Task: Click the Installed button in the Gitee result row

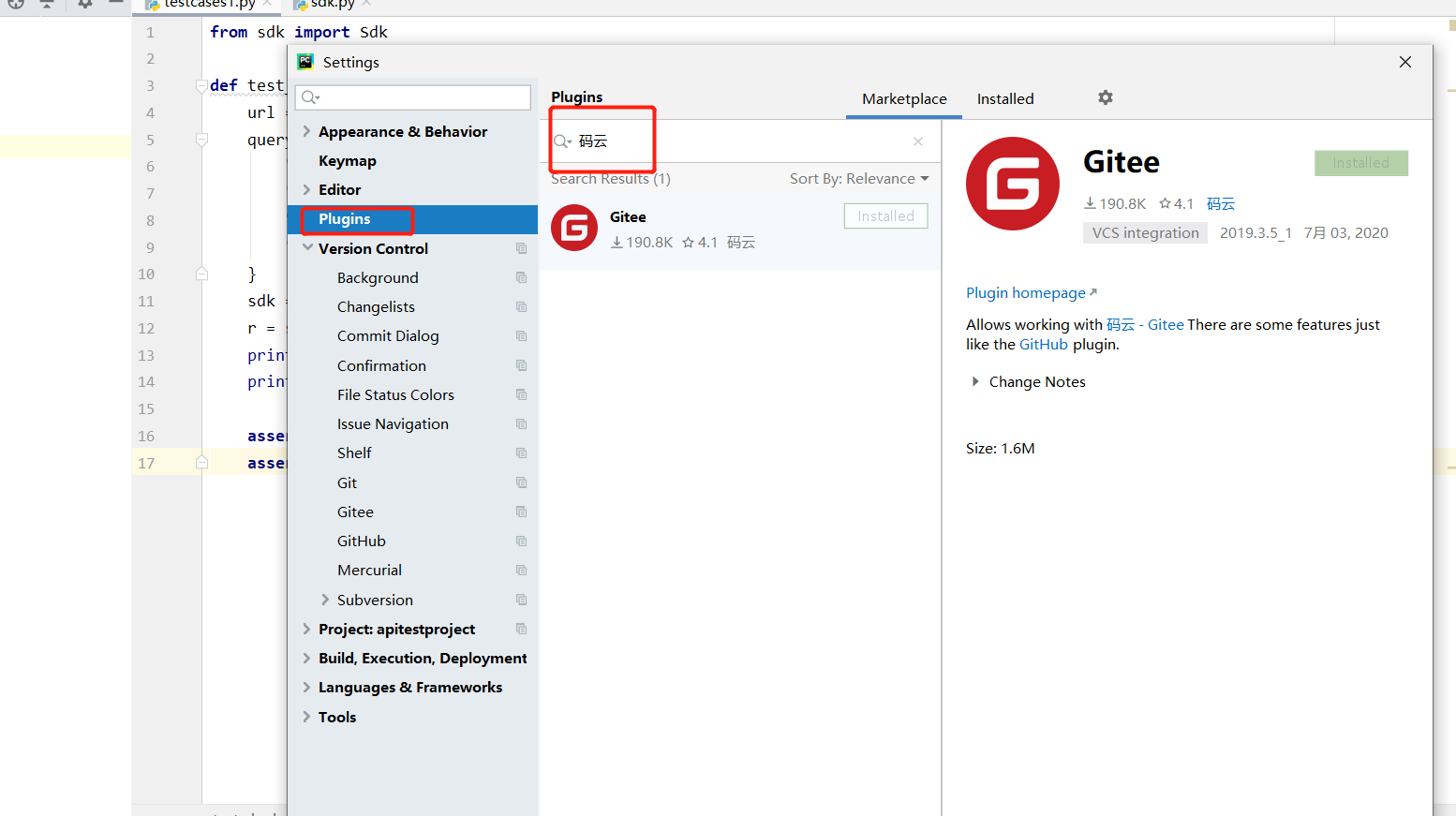Action: tap(885, 215)
